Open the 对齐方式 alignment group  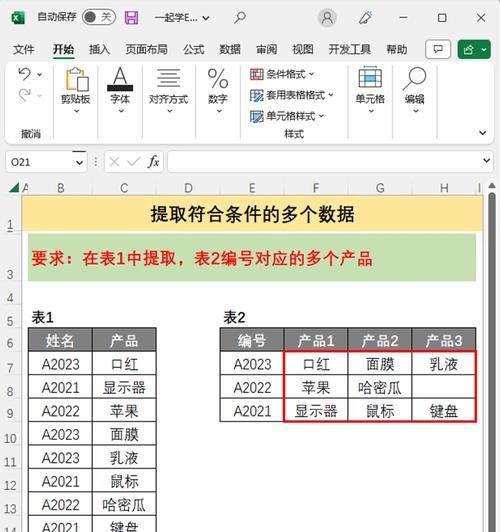pos(169,90)
